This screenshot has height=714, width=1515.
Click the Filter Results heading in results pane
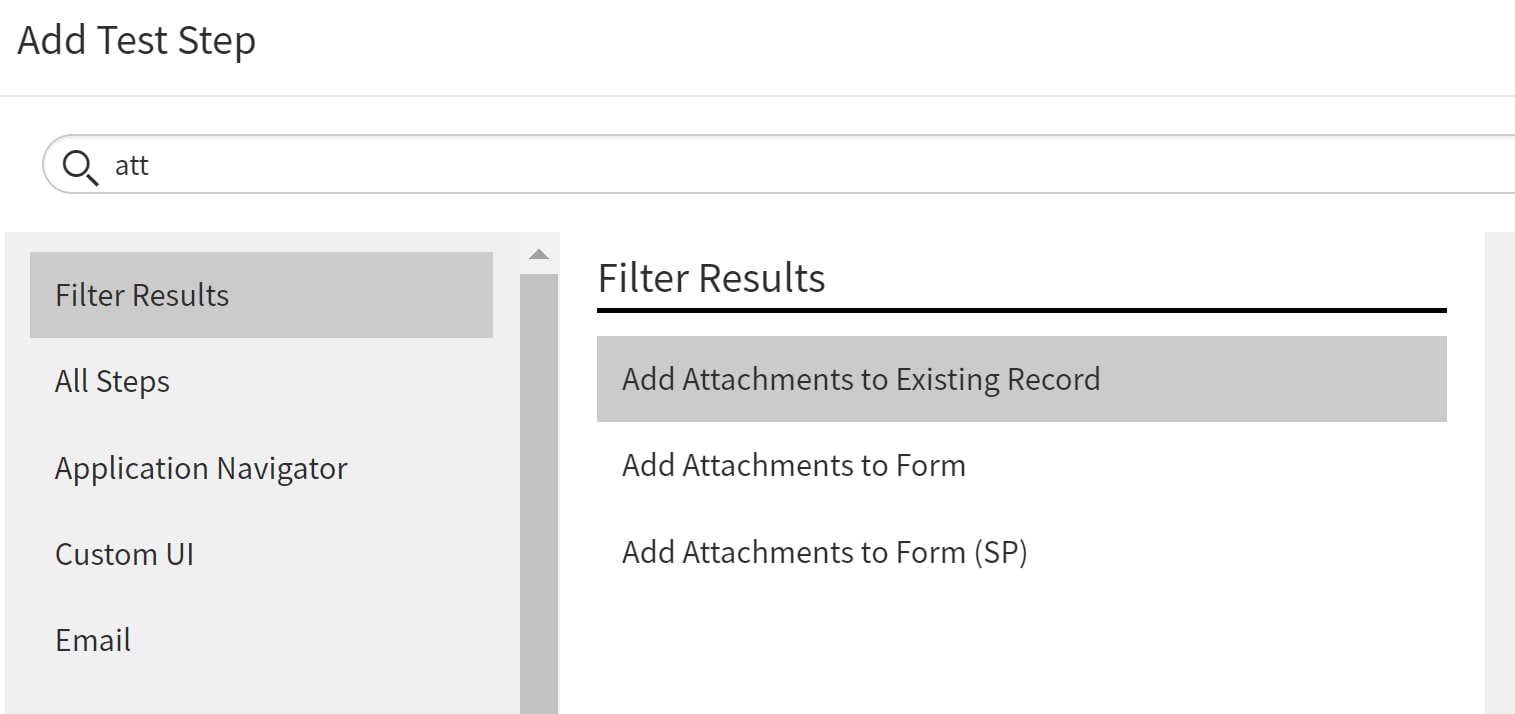[711, 278]
